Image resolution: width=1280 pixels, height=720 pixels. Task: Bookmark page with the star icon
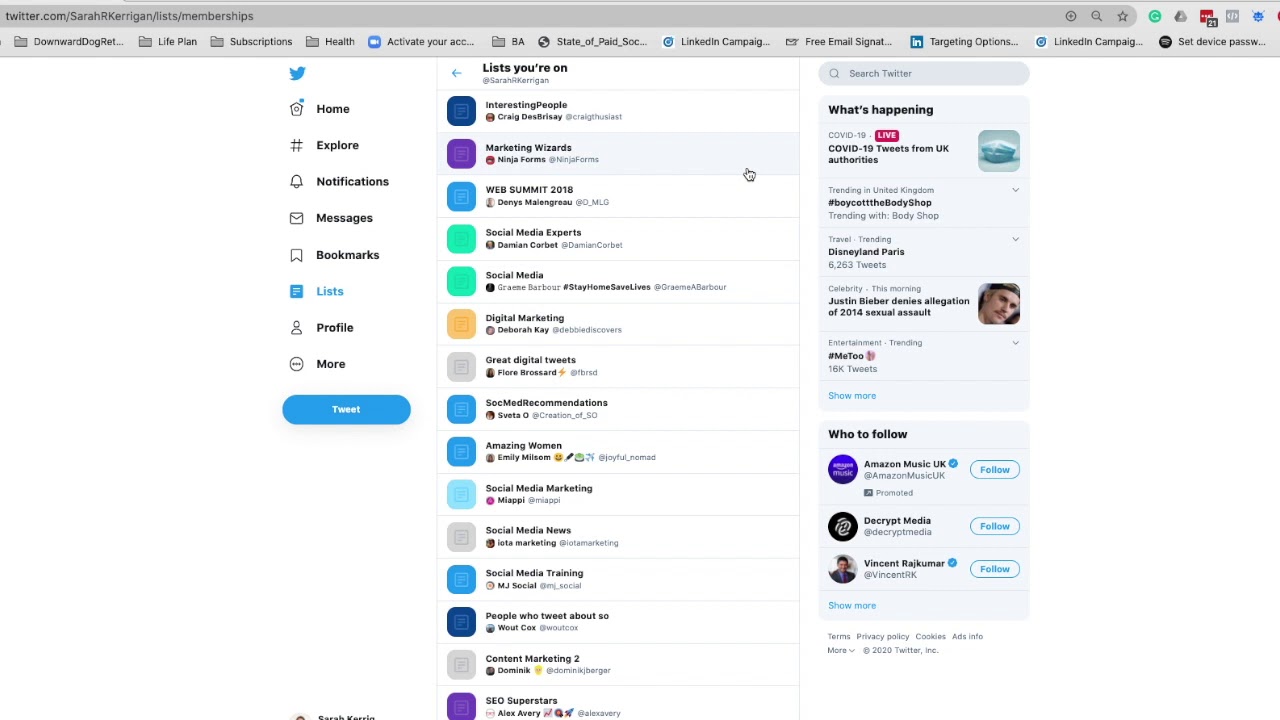click(x=1122, y=16)
